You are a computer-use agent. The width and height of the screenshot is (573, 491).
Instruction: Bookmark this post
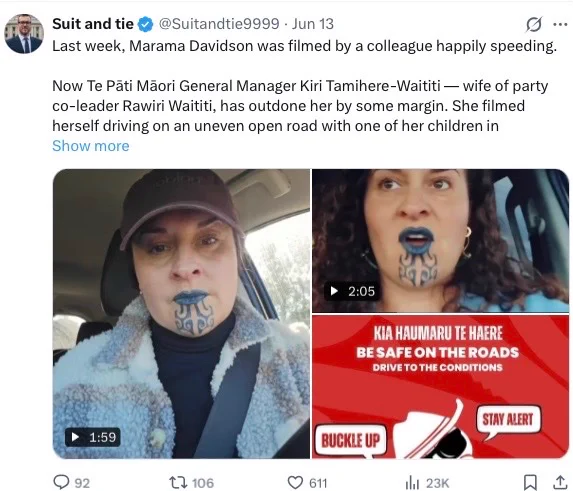[x=530, y=483]
